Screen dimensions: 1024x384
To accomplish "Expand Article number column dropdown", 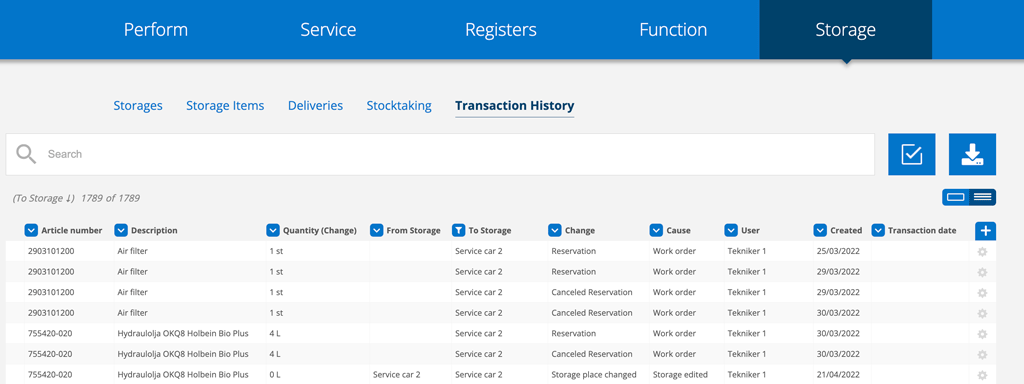I will (31, 231).
